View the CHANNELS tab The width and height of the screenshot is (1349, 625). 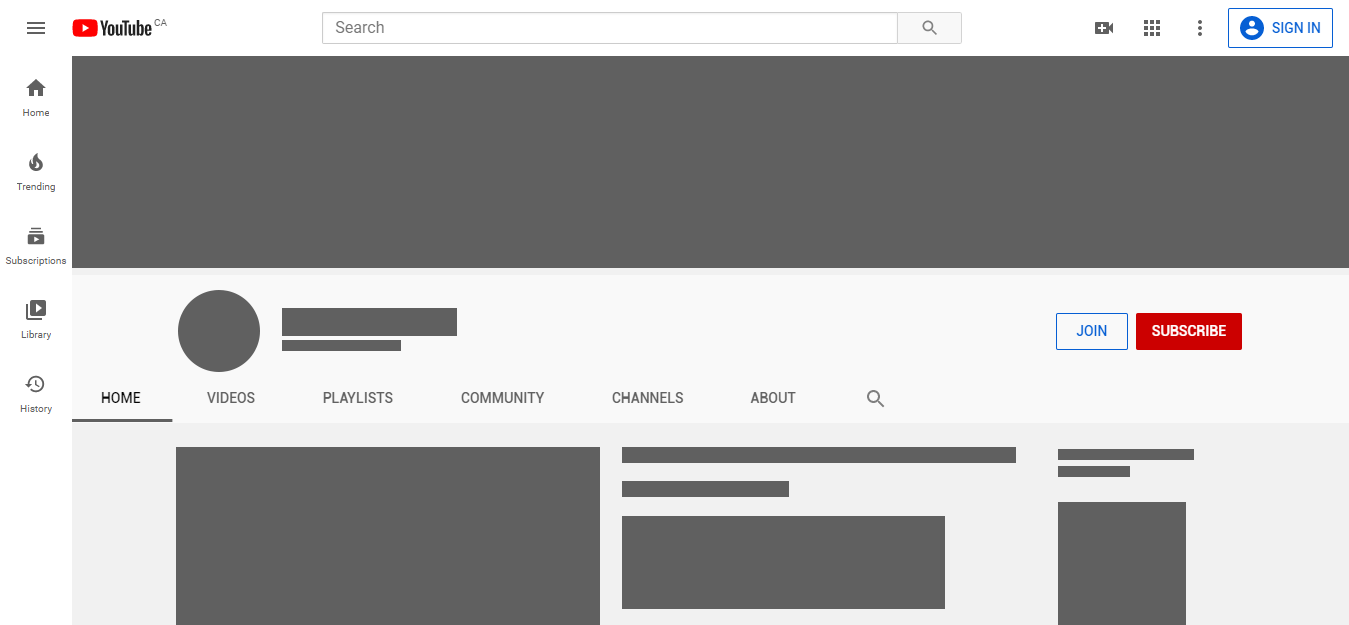pos(648,398)
